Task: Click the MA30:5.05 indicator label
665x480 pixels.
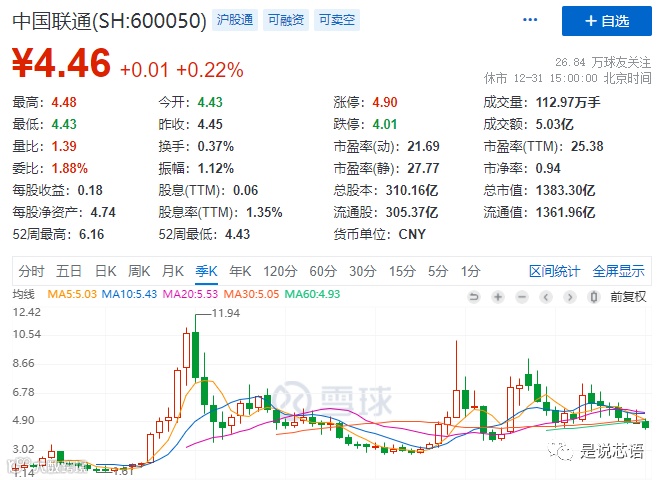Action: click(251, 294)
